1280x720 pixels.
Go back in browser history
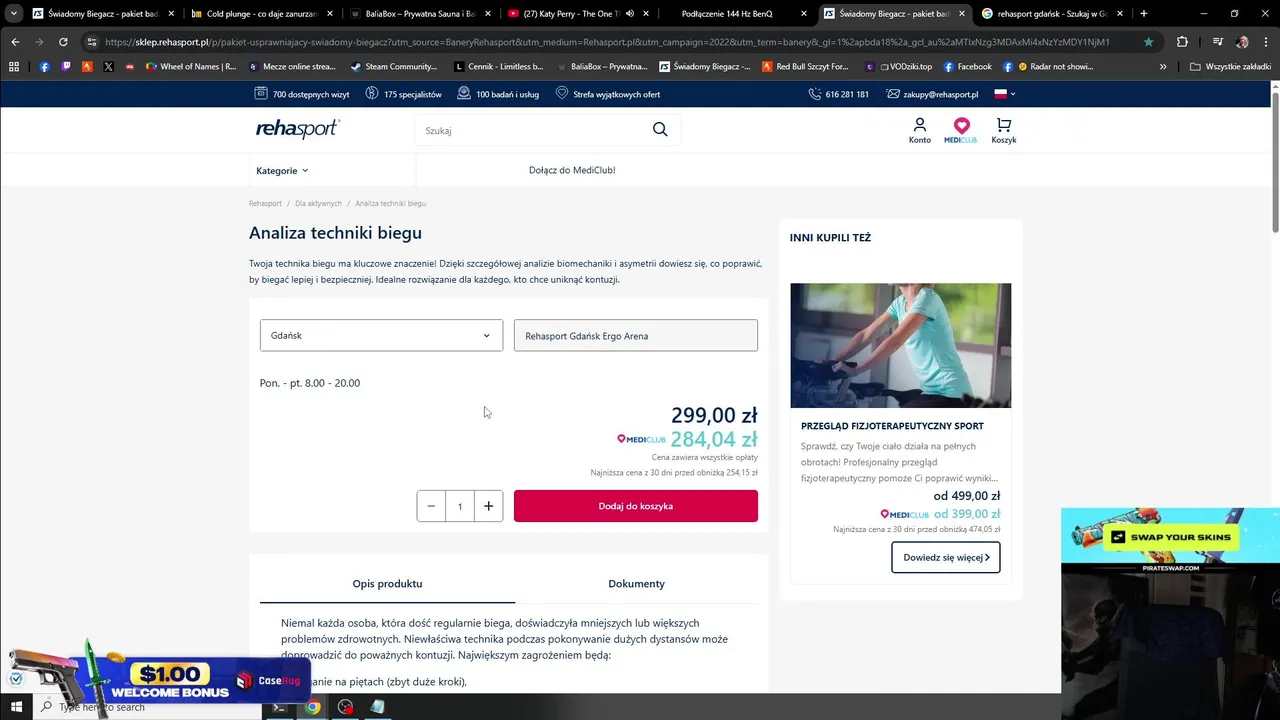(15, 42)
